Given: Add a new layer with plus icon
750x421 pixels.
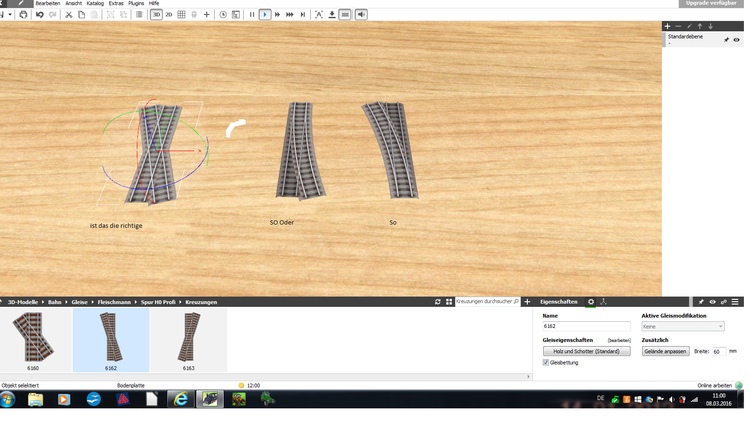Looking at the screenshot, I should [x=668, y=26].
